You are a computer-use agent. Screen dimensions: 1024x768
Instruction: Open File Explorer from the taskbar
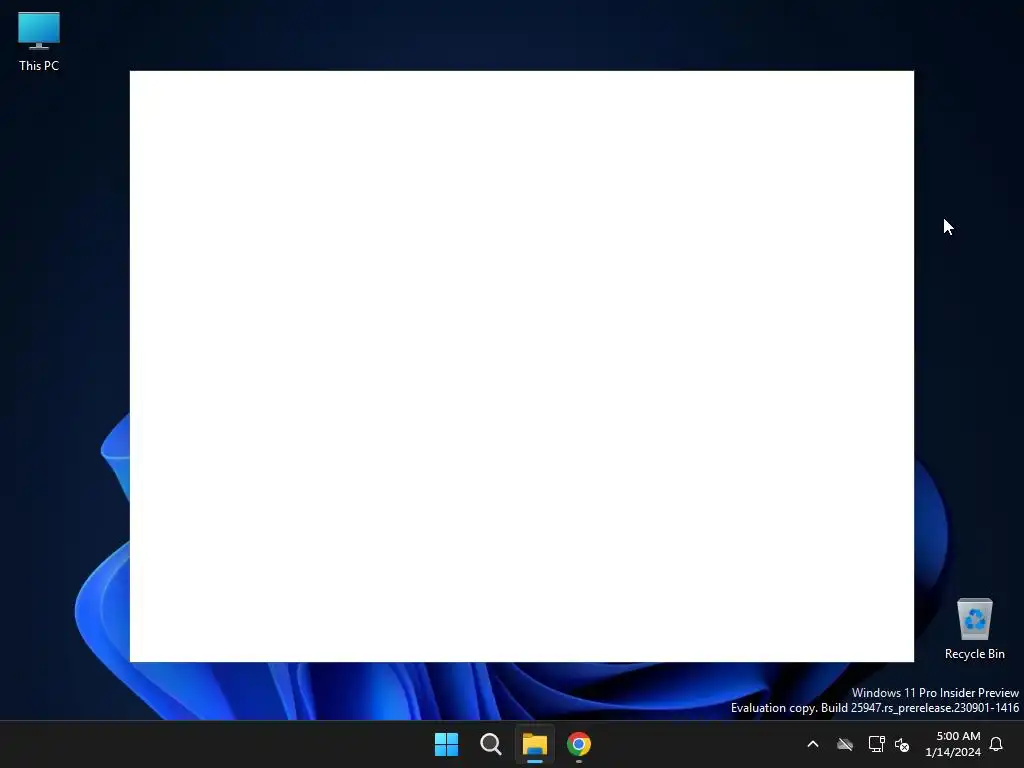pos(534,744)
